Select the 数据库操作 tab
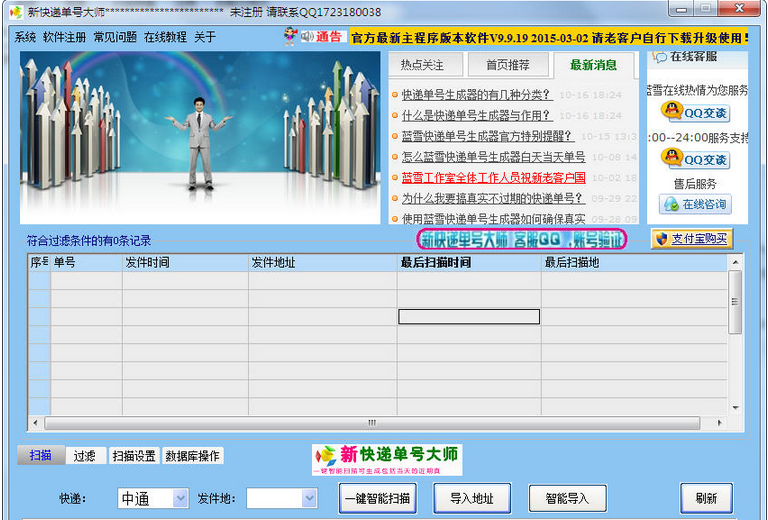The image size is (768, 520). click(192, 456)
